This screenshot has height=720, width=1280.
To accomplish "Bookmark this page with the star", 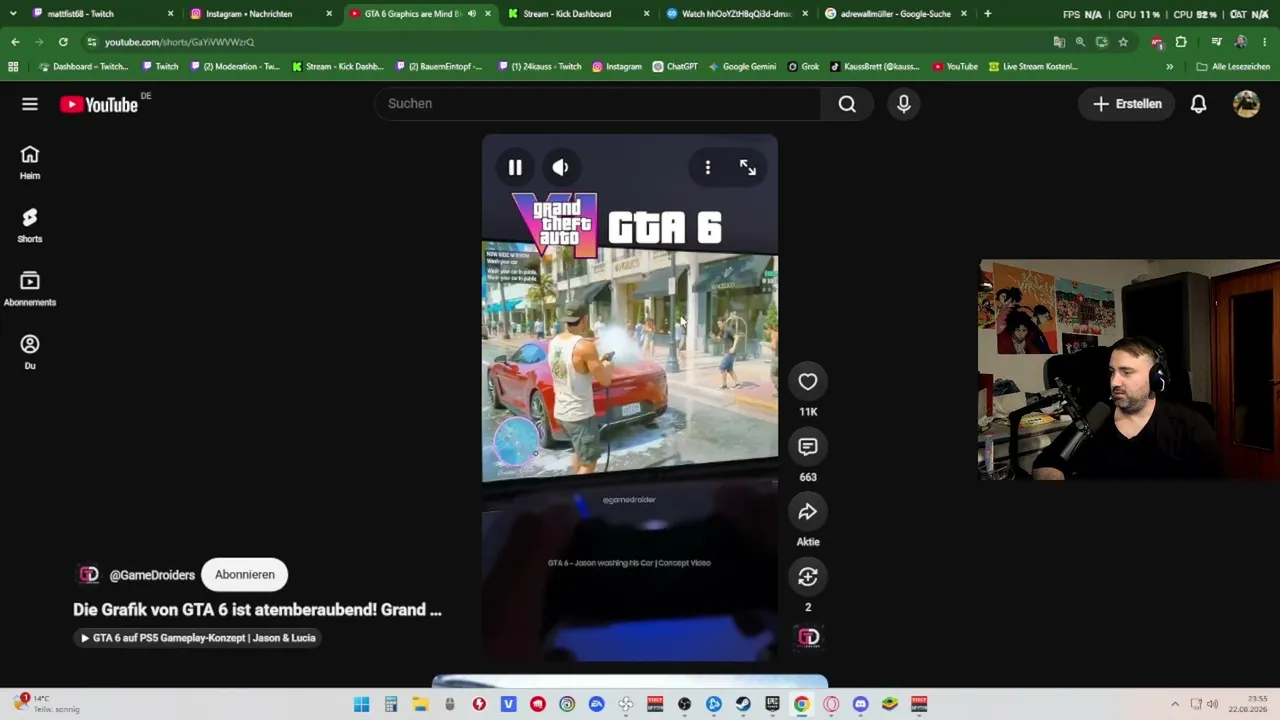I will coord(1123,42).
